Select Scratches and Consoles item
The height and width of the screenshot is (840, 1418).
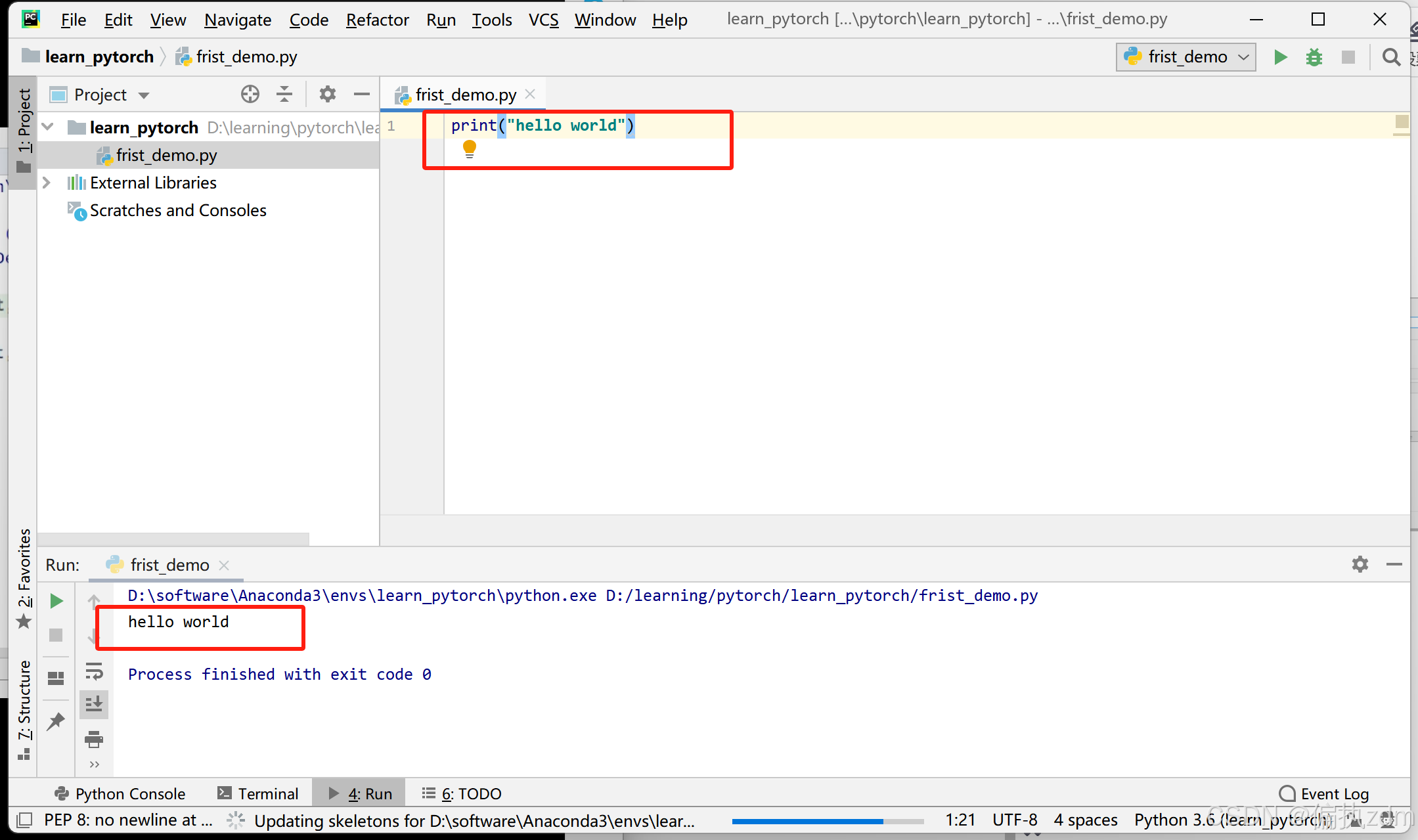(167, 210)
